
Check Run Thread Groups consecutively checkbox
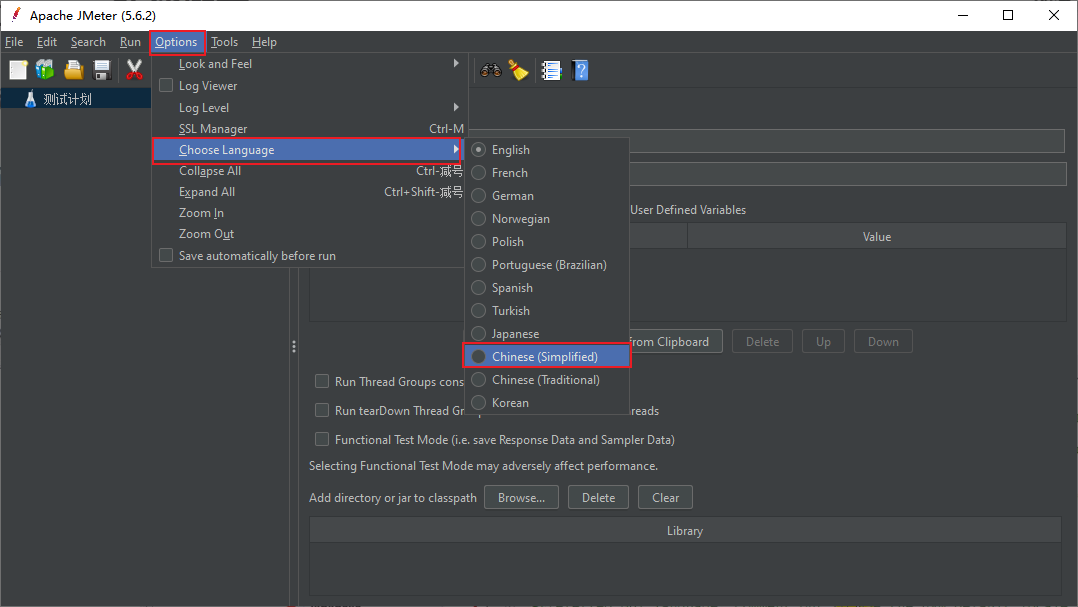tap(322, 382)
